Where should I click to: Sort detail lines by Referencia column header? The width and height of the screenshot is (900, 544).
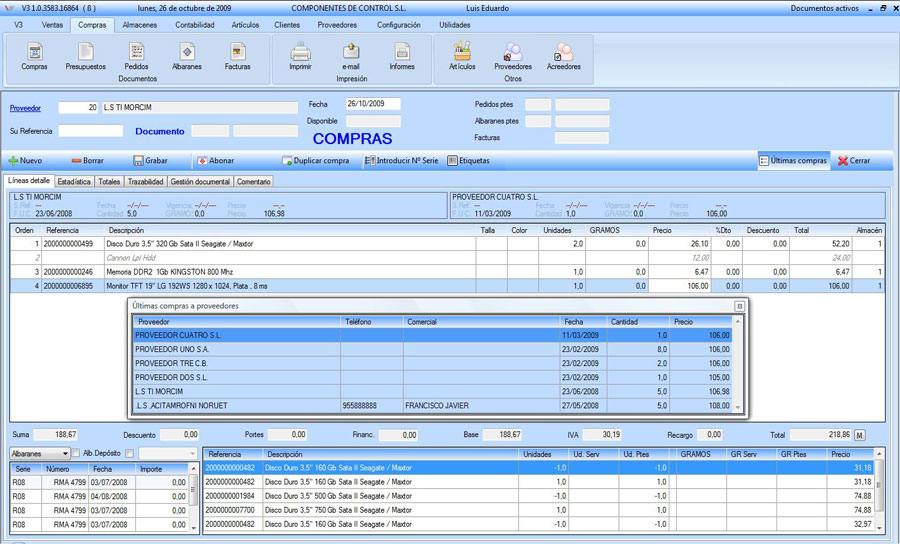(x=73, y=230)
